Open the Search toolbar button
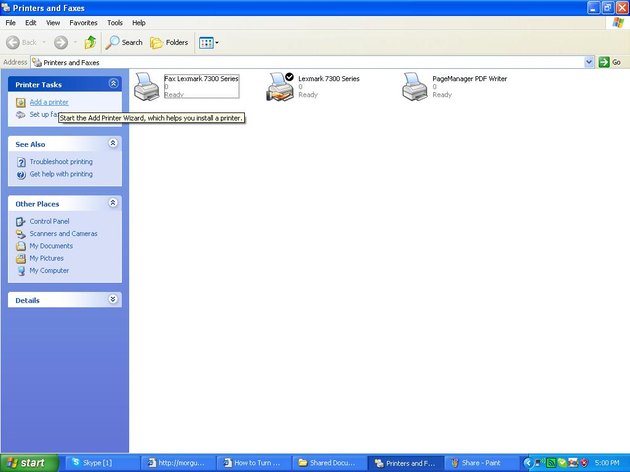 124,42
